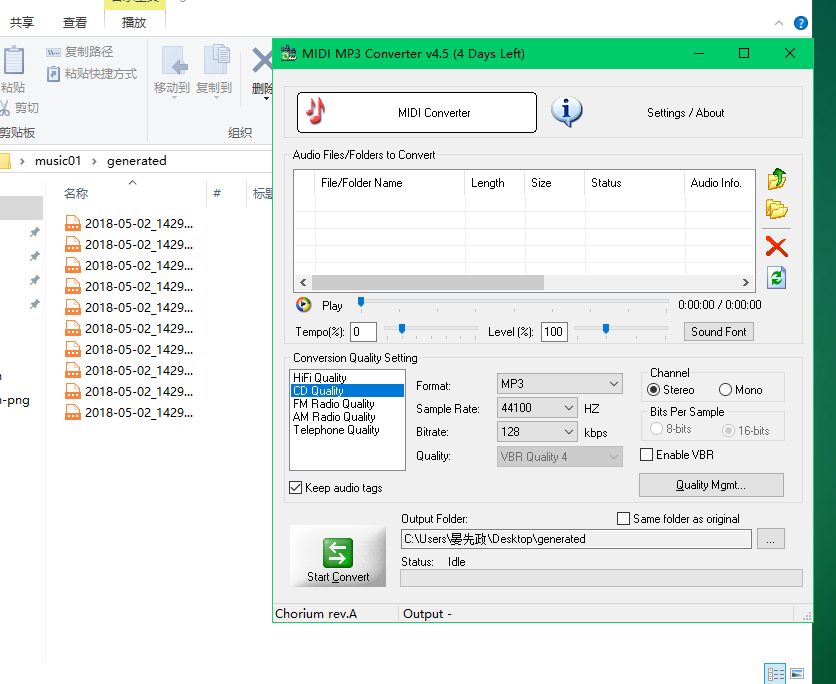This screenshot has height=684, width=836.
Task: Collapse the Explorer ribbon with the chevron
Action: (779, 23)
